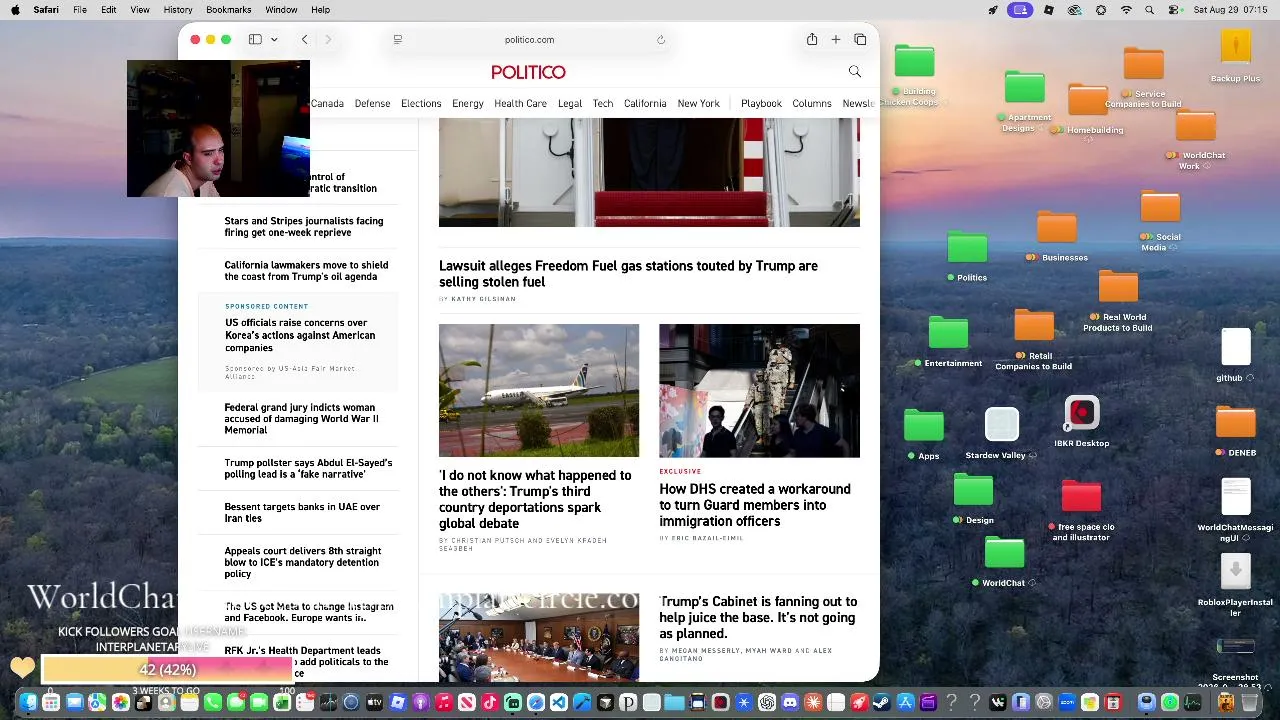Open the Health Care section
Image resolution: width=1280 pixels, height=720 pixels.
520,104
